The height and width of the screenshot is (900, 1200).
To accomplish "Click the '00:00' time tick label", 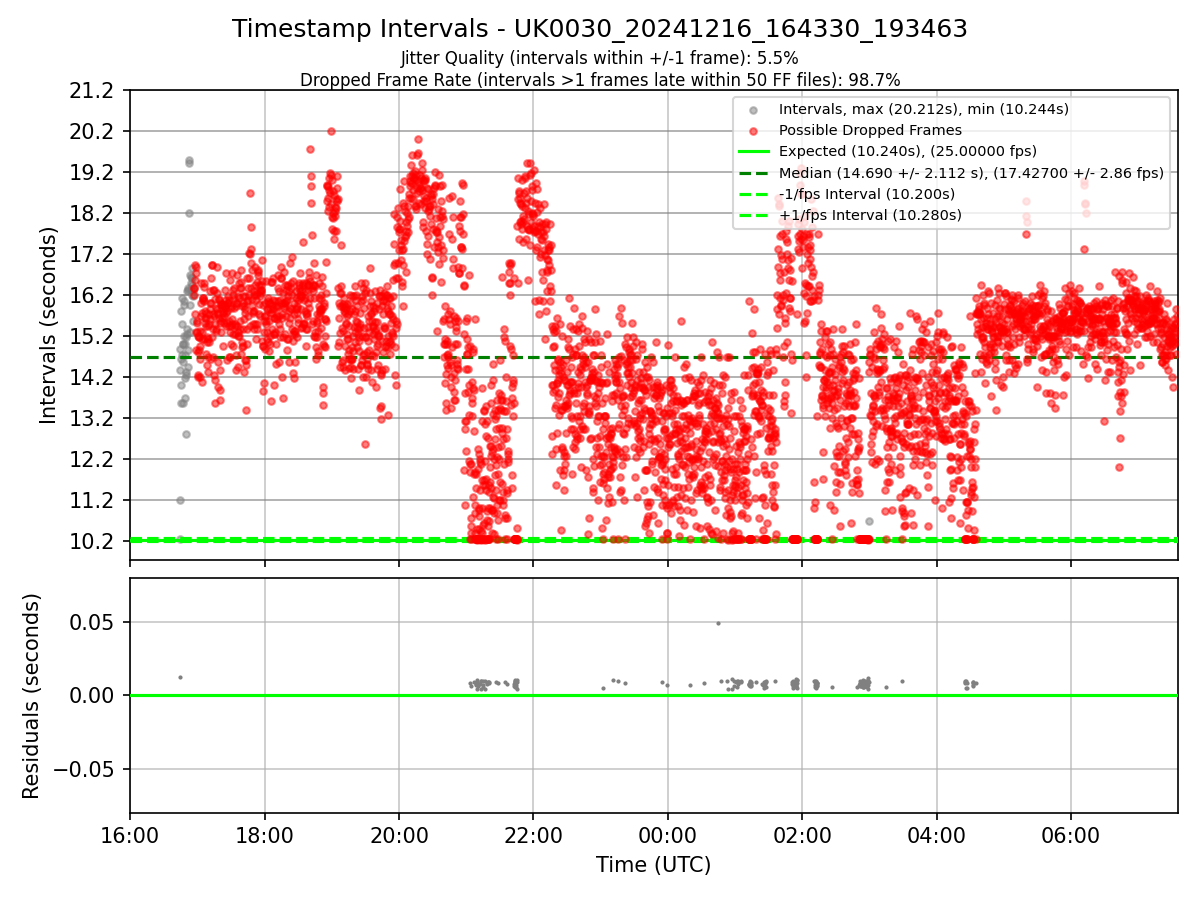I will pos(668,835).
